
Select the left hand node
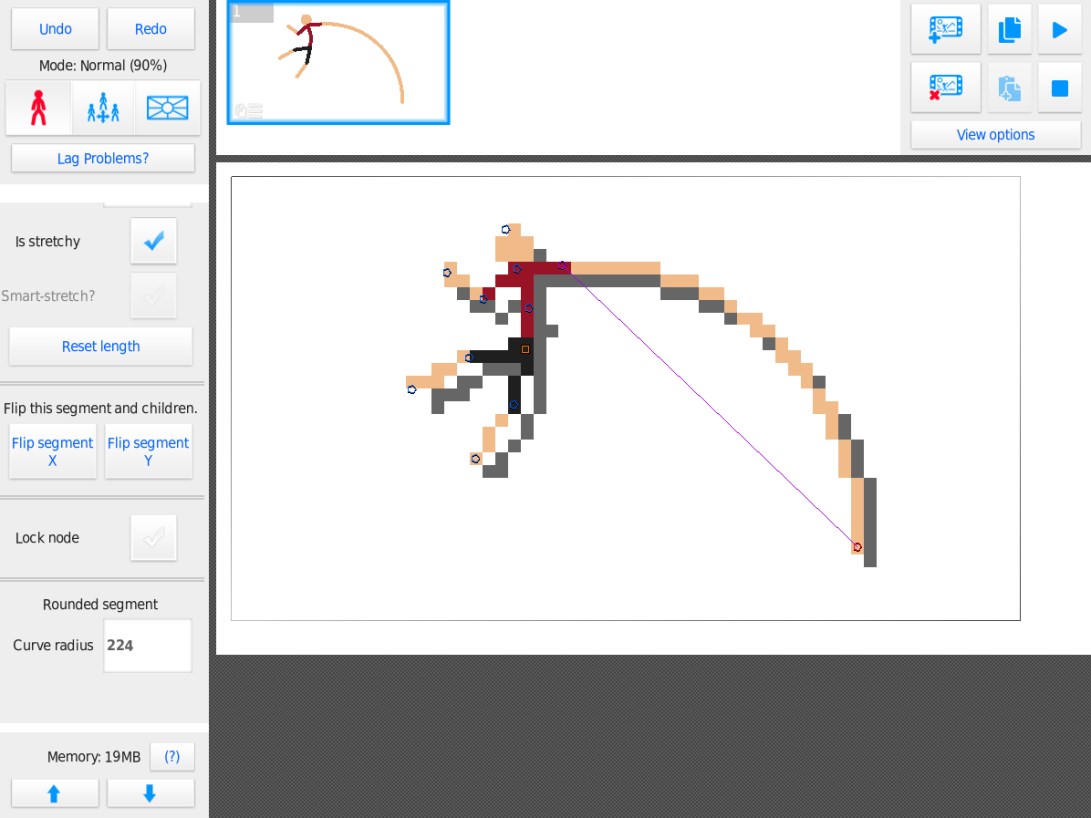click(447, 273)
